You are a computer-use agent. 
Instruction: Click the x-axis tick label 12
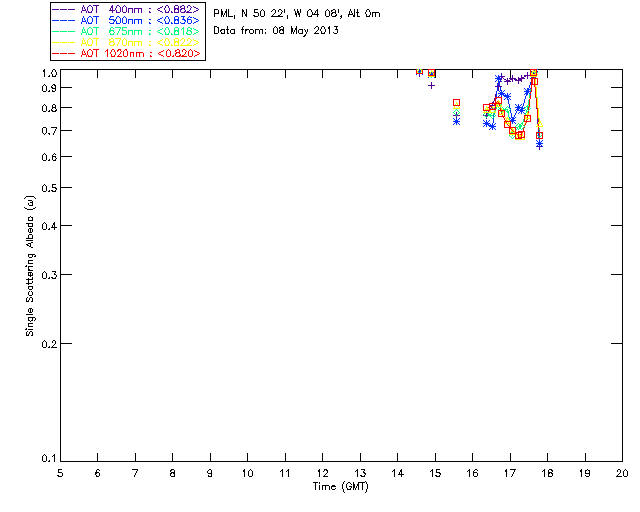(322, 473)
